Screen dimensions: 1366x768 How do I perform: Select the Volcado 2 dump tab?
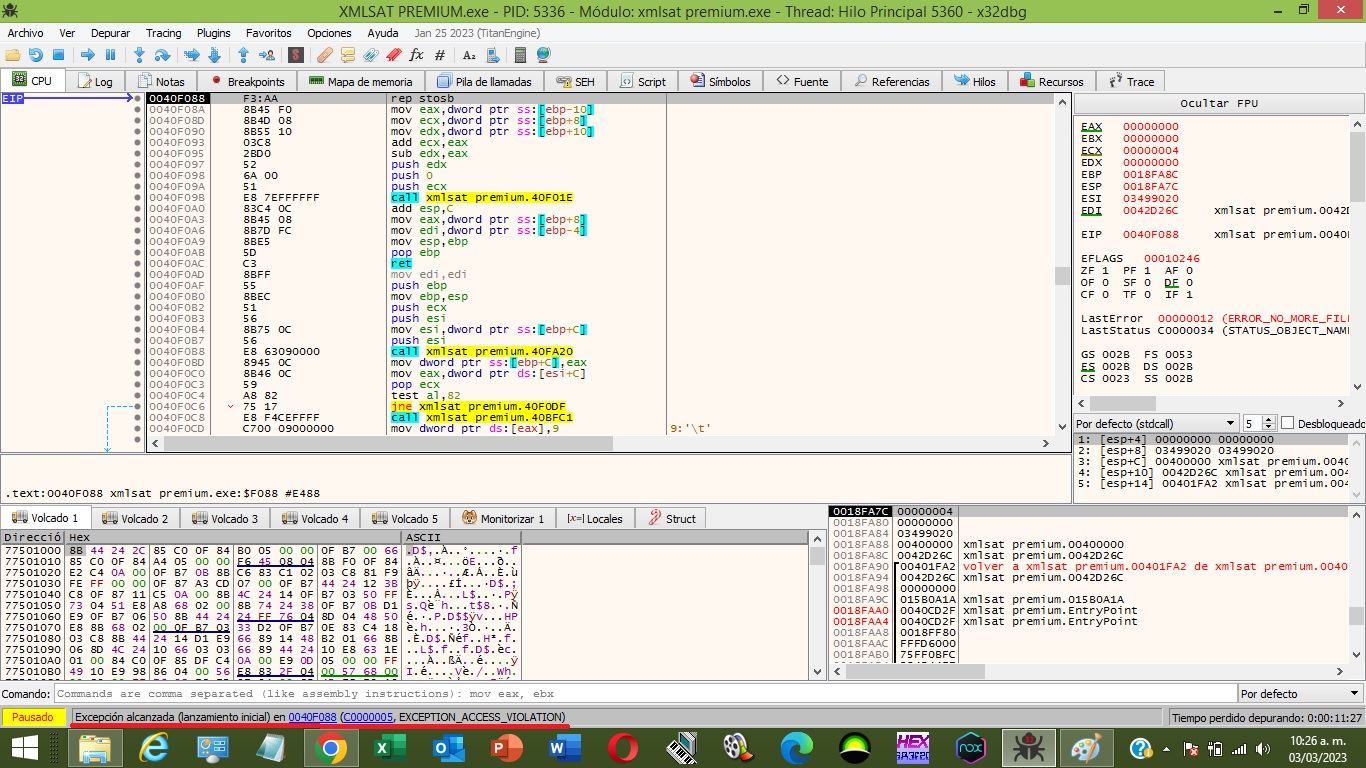point(135,518)
